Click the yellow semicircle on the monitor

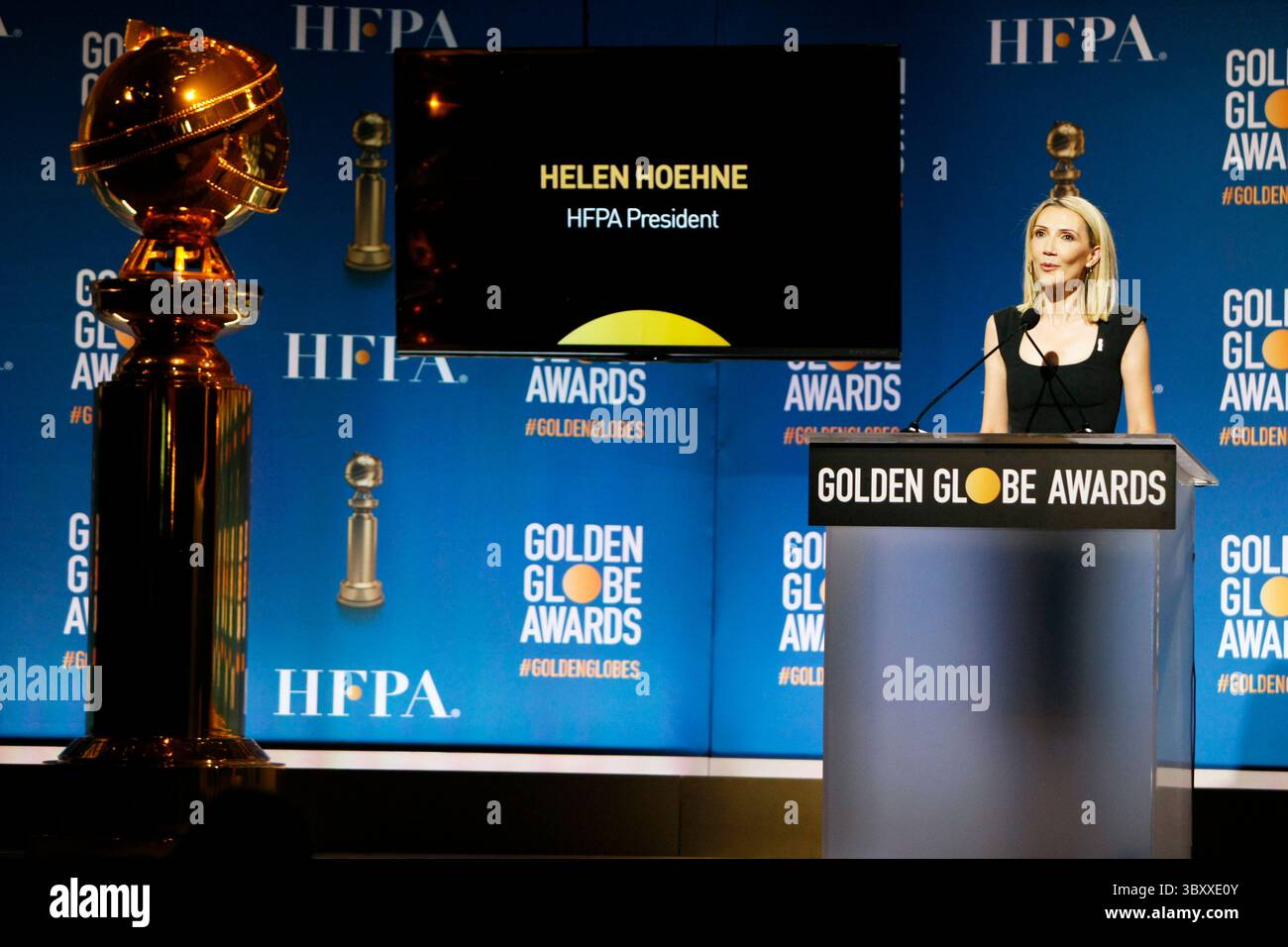click(644, 328)
